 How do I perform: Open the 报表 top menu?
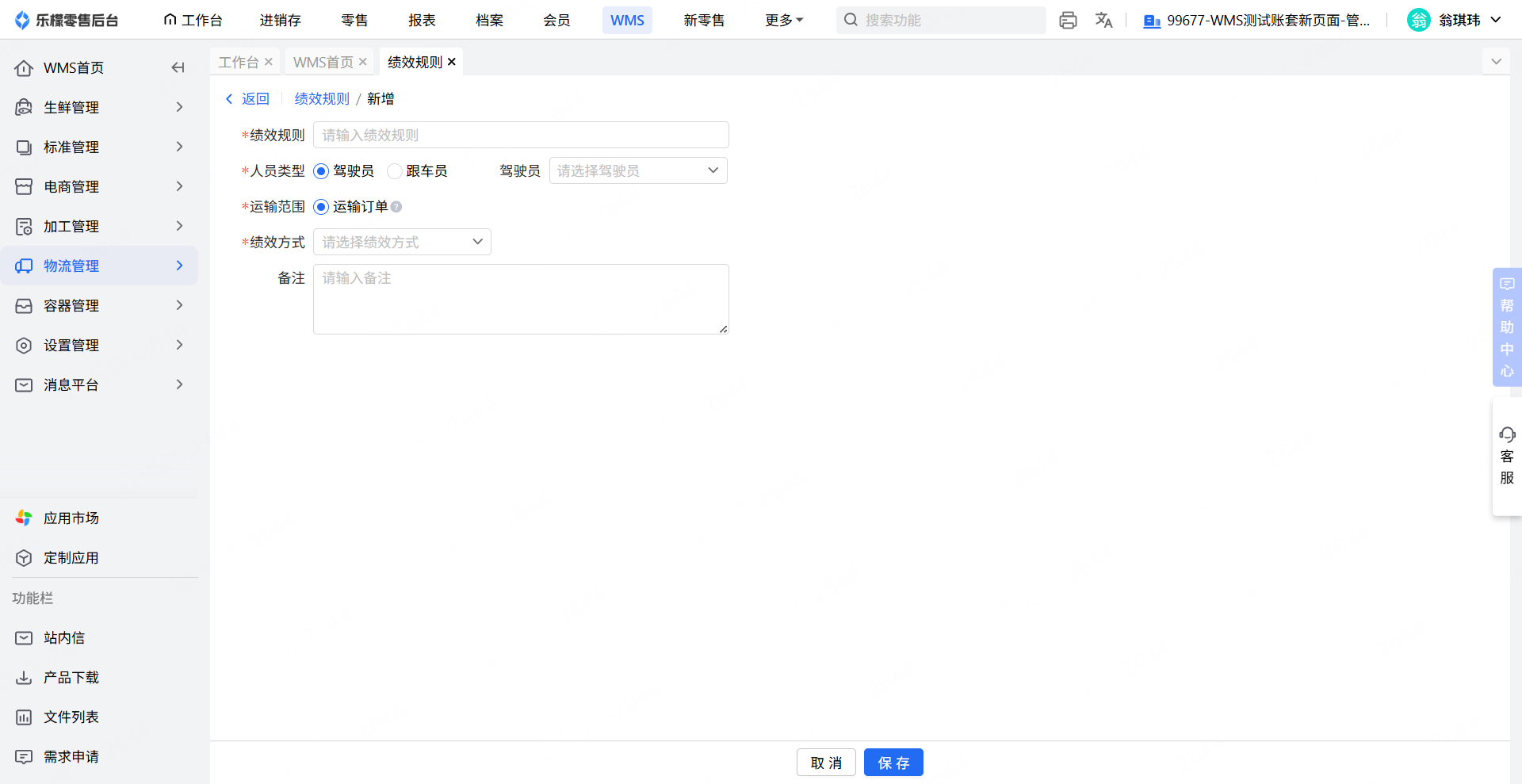pos(422,20)
